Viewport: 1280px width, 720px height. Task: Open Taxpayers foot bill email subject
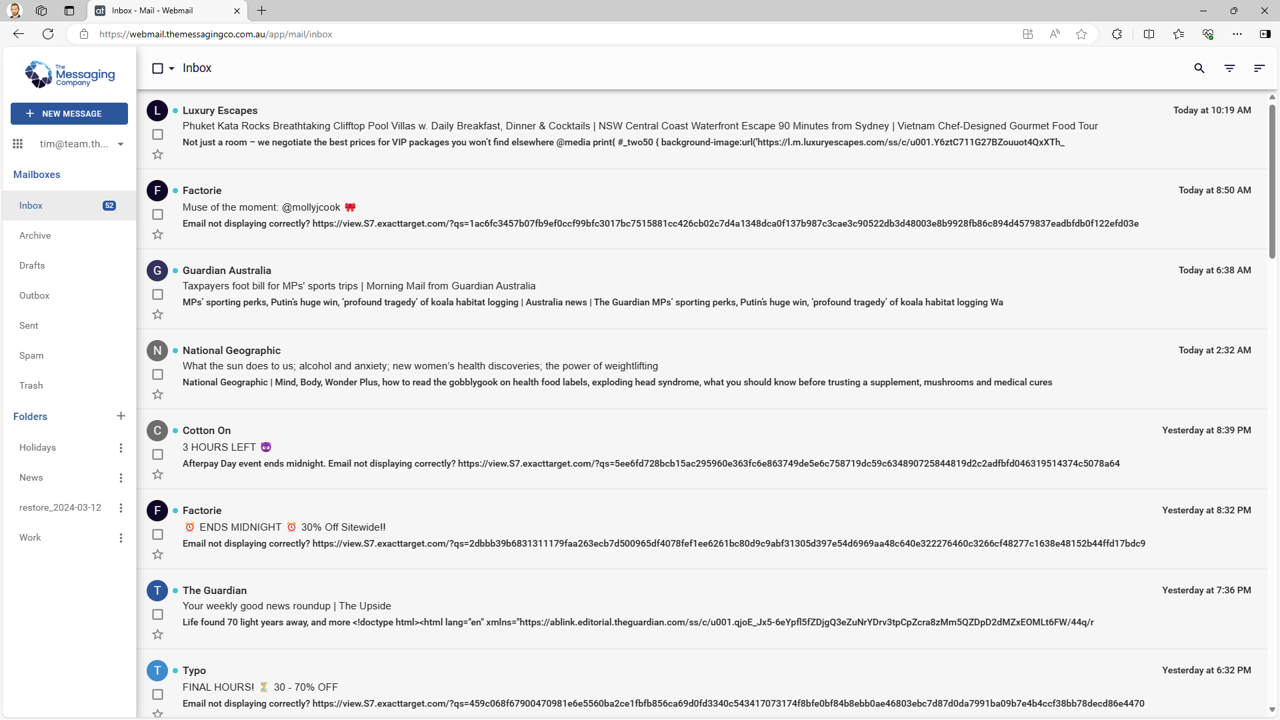pyautogui.click(x=359, y=286)
